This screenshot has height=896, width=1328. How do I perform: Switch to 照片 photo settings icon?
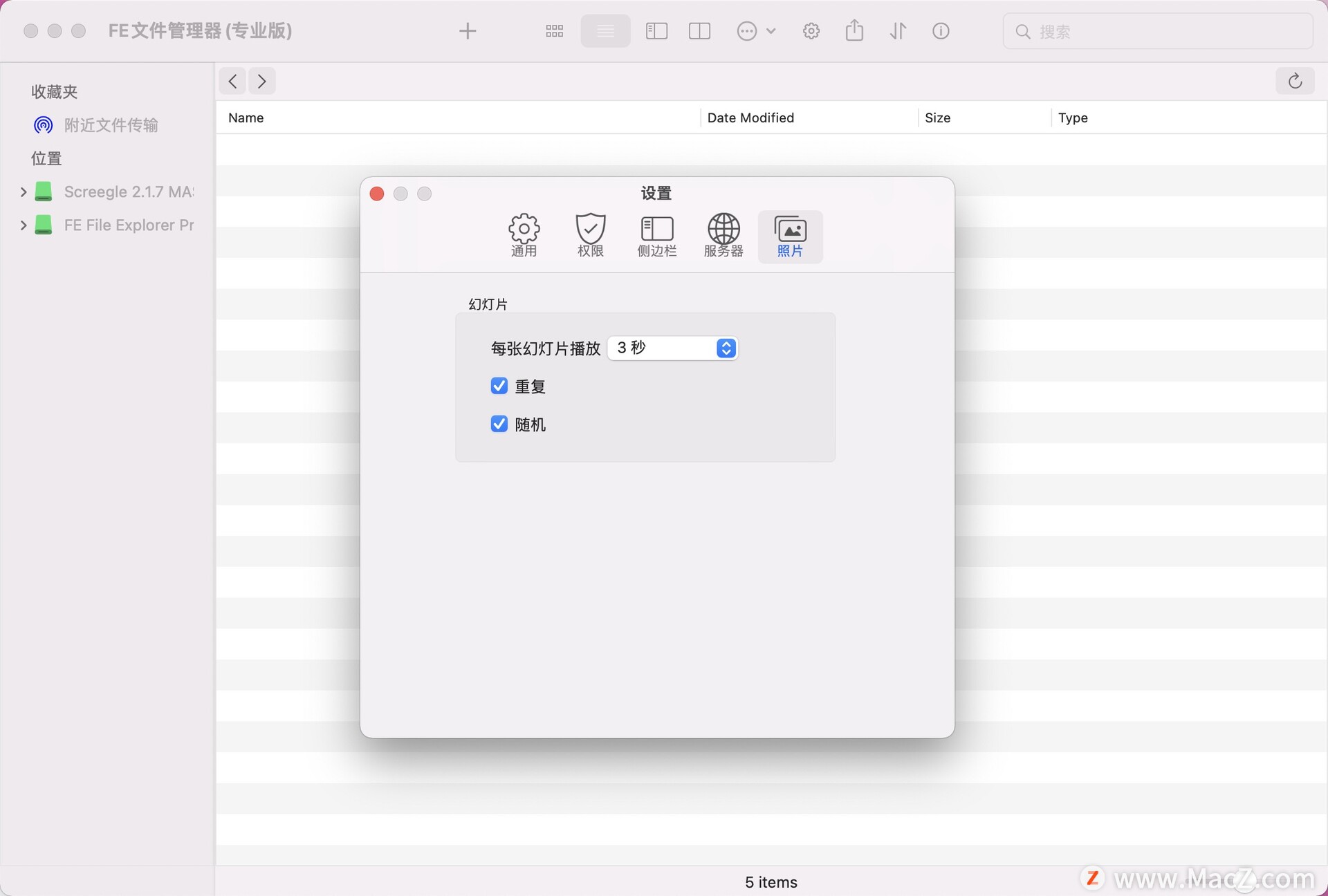point(790,235)
